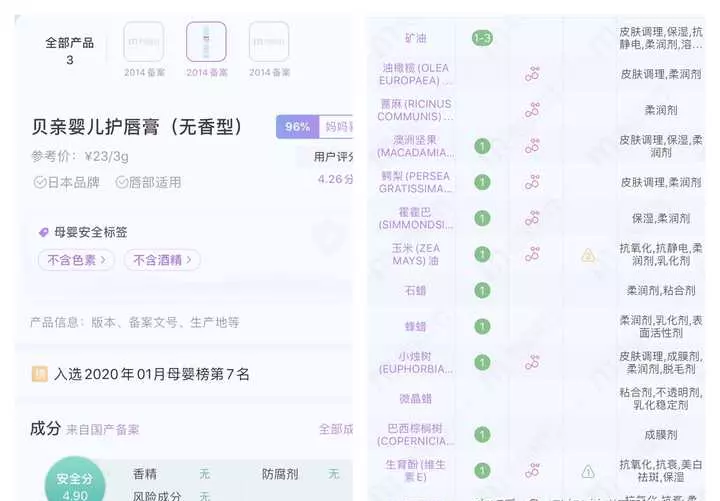Click the 4.26分 user rating value

[336, 179]
